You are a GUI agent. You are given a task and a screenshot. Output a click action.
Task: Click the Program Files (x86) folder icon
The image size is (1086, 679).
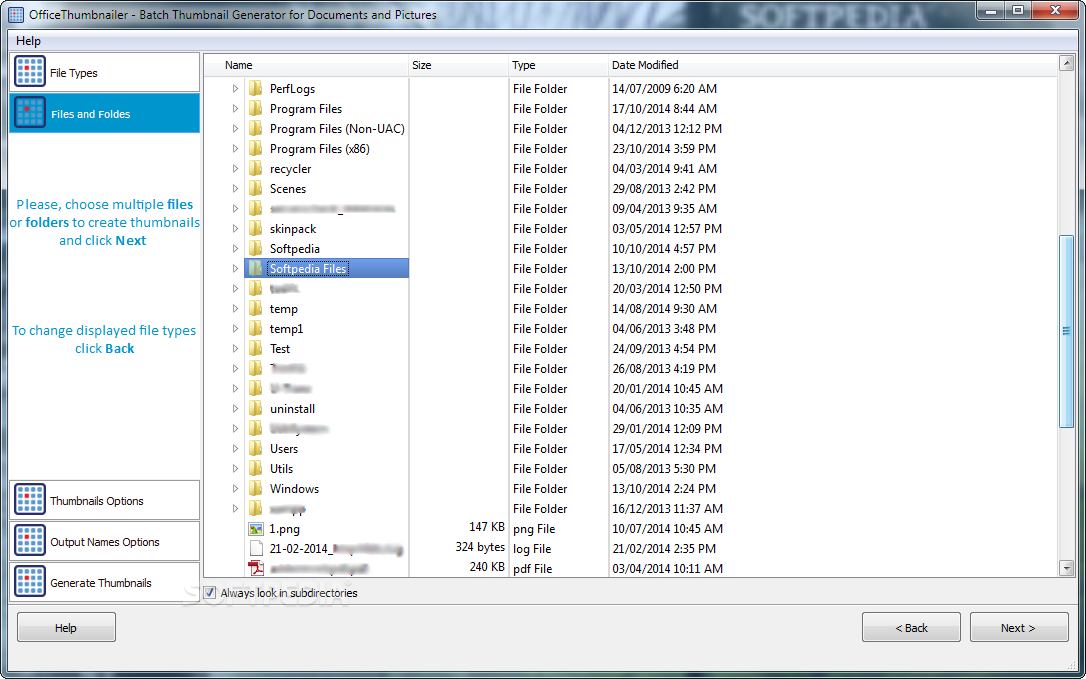[x=256, y=149]
